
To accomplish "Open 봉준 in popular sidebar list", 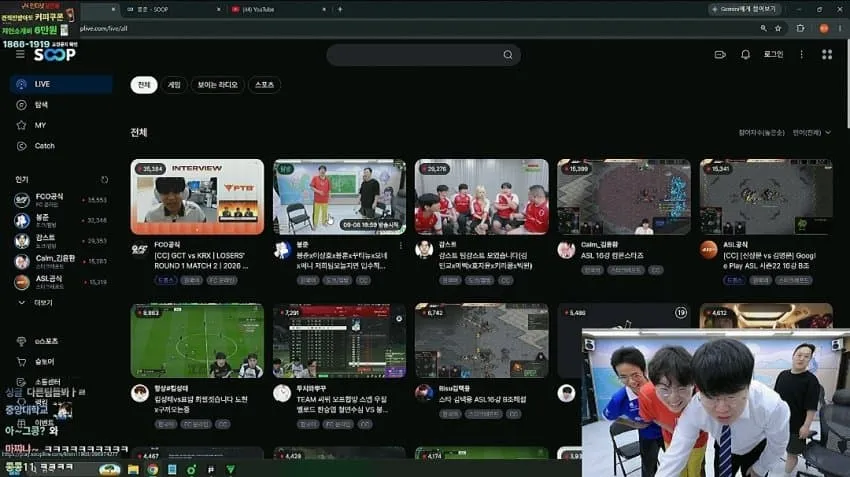I will click(61, 220).
